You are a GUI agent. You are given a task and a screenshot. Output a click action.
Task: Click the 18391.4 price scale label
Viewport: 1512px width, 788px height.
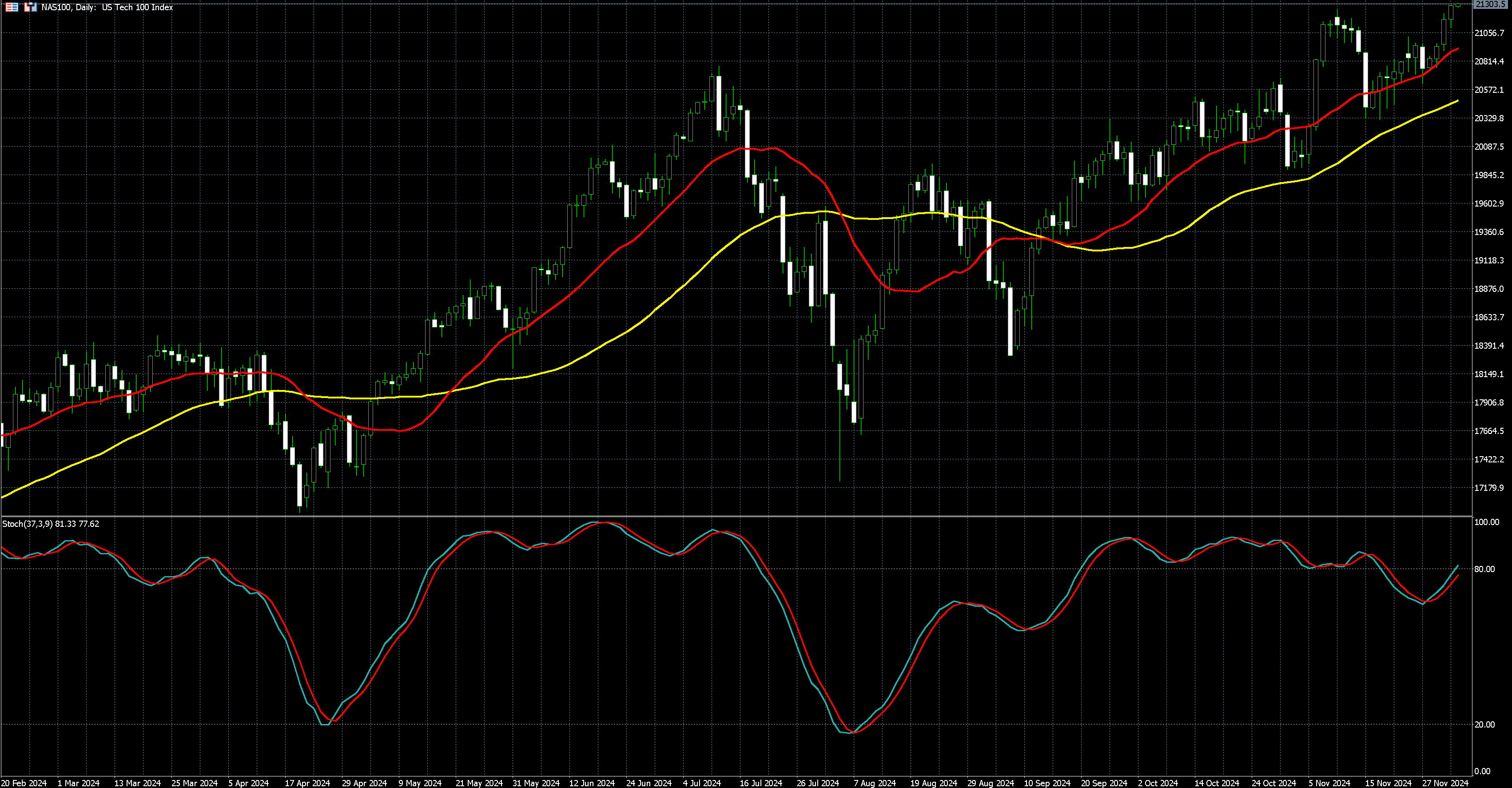pos(1489,346)
